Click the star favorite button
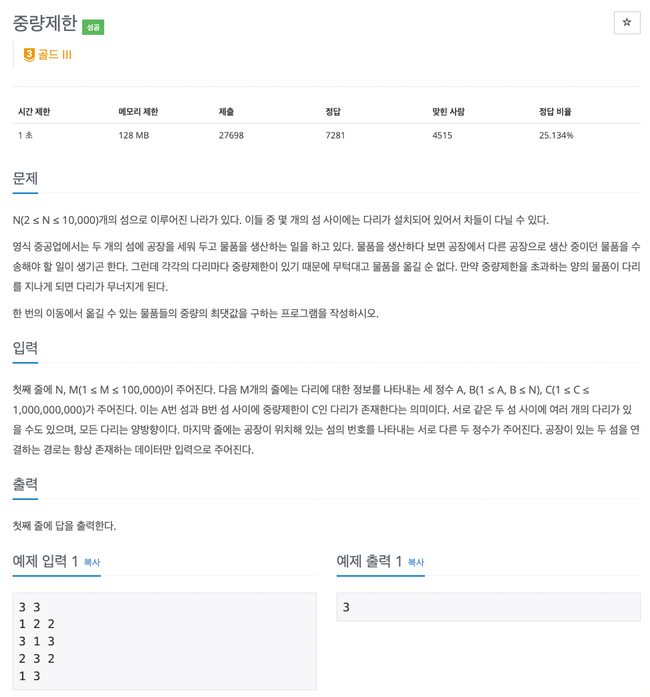 [627, 22]
